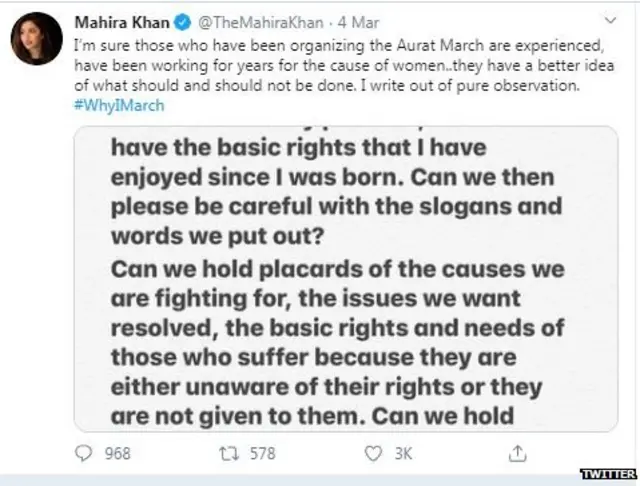Click the share tweet upload icon
This screenshot has height=486, width=640.
tap(517, 454)
